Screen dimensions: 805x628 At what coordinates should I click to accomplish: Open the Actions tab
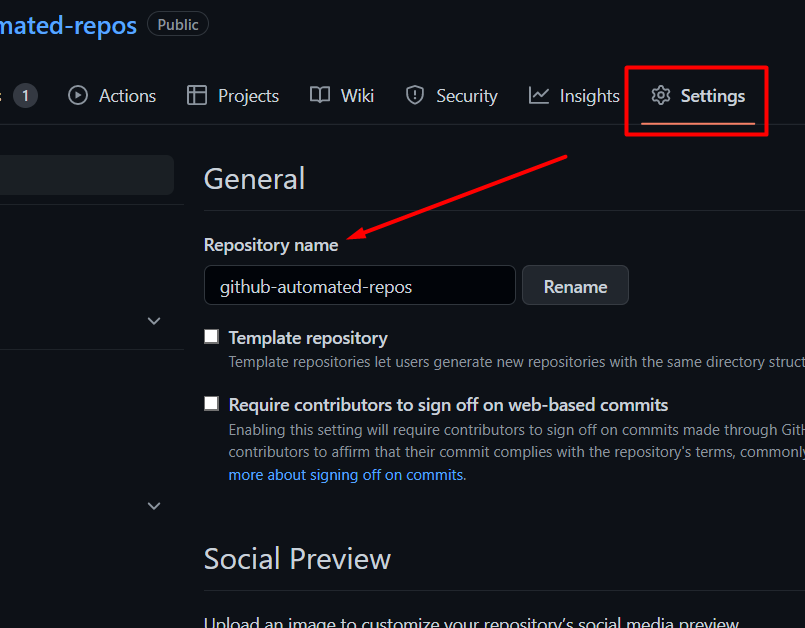(112, 96)
